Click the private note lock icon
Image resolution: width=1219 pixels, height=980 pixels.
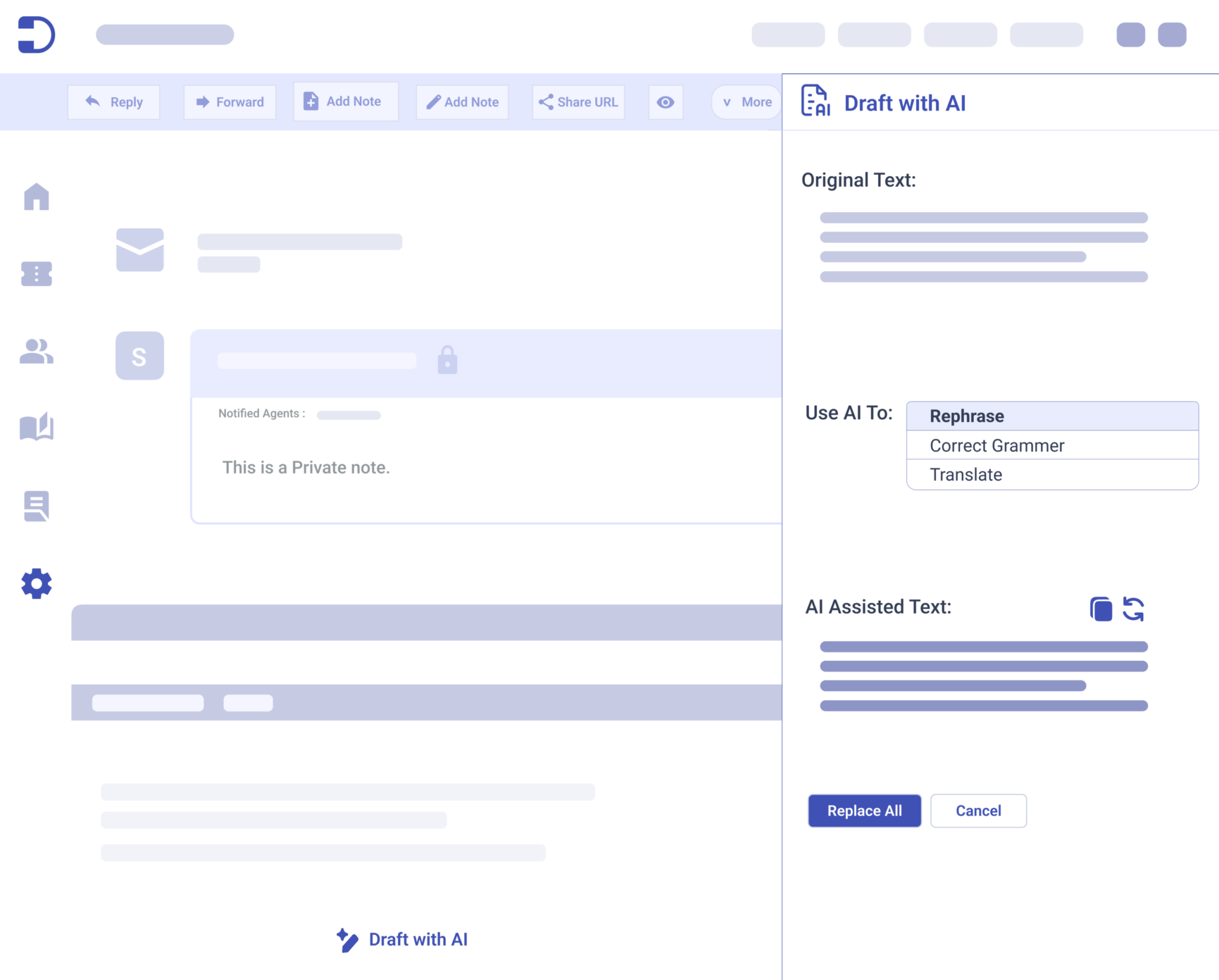447,360
